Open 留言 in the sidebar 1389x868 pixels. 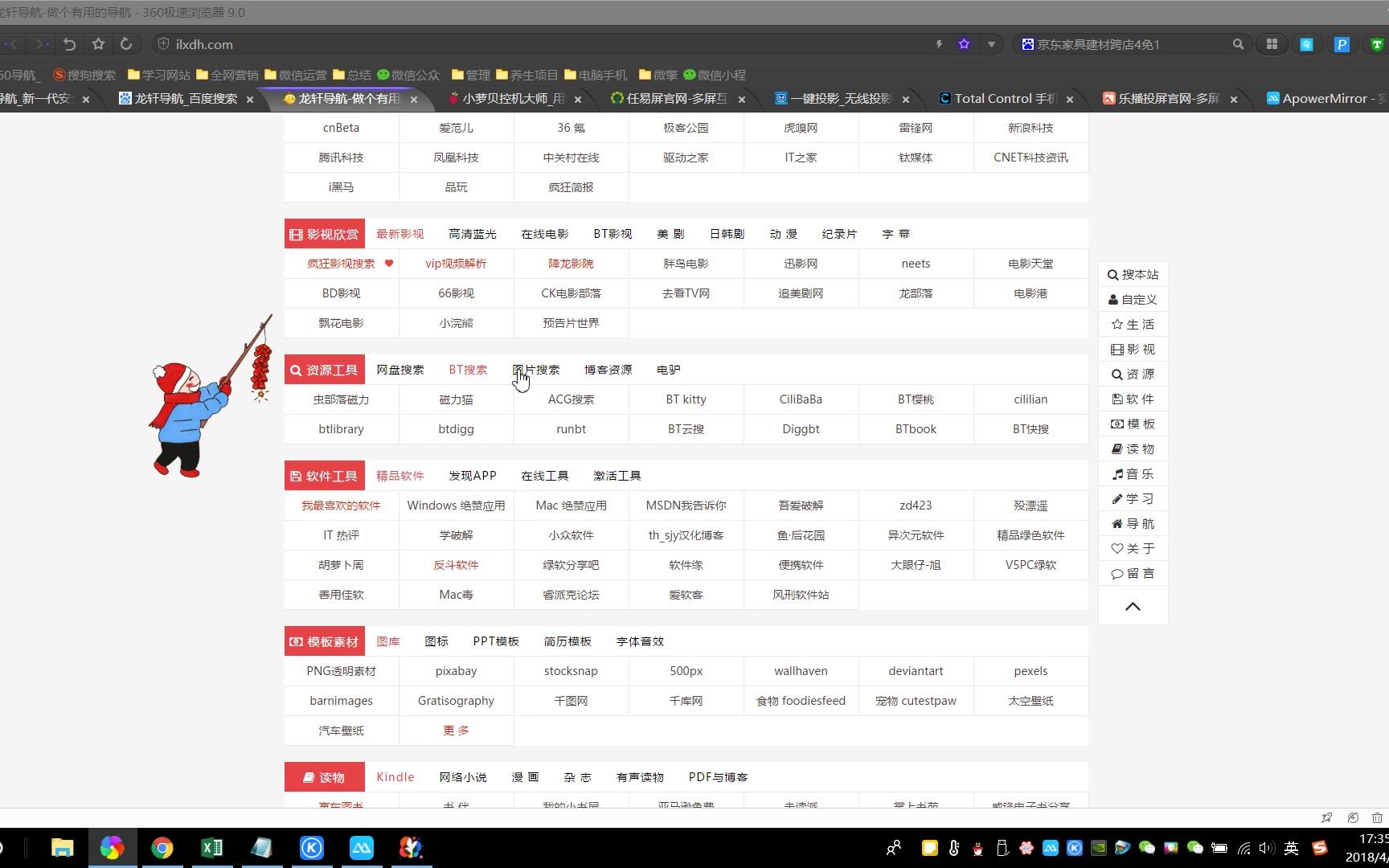click(1133, 574)
